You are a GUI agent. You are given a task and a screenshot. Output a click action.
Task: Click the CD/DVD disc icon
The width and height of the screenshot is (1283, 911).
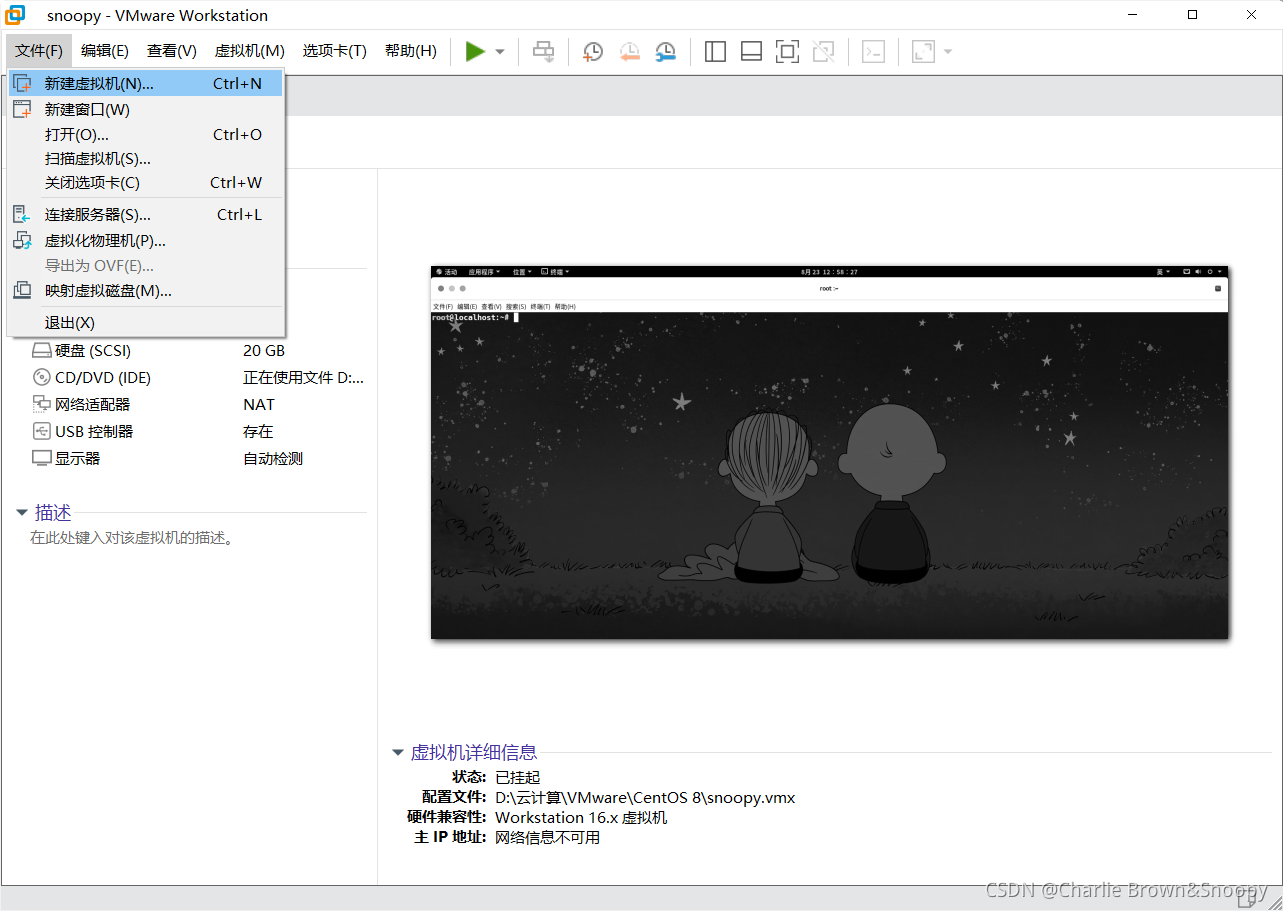coord(41,378)
